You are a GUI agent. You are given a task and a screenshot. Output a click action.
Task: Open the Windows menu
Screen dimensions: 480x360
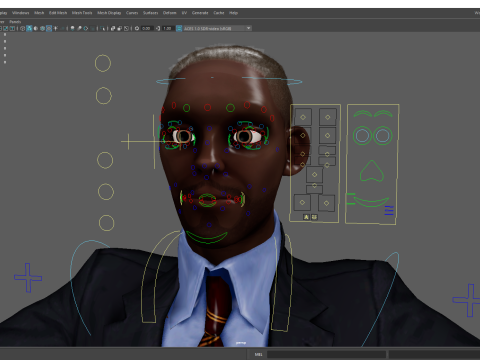[x=20, y=13]
